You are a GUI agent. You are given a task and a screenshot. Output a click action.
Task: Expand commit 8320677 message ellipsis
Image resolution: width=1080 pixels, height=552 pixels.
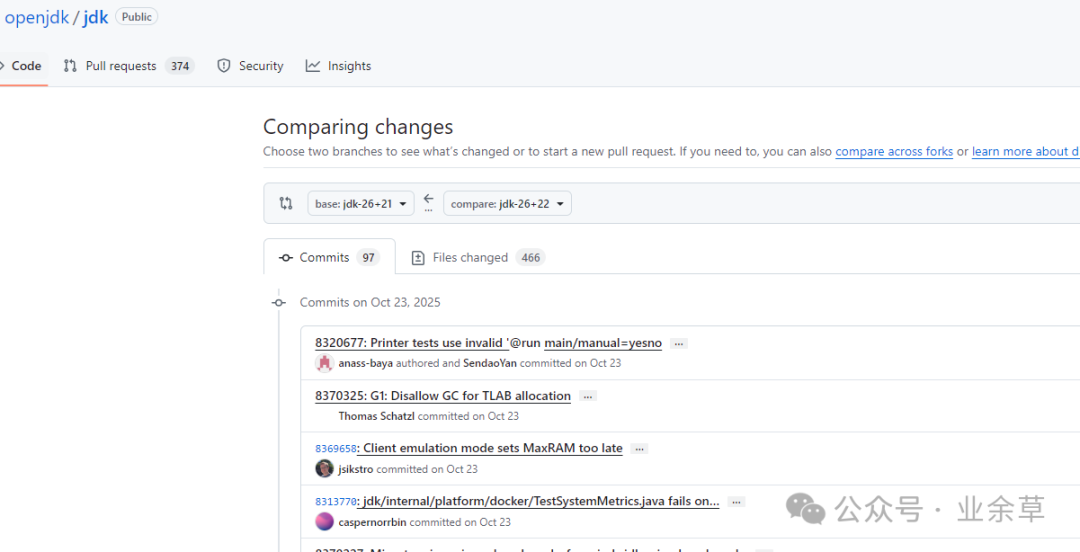(679, 344)
